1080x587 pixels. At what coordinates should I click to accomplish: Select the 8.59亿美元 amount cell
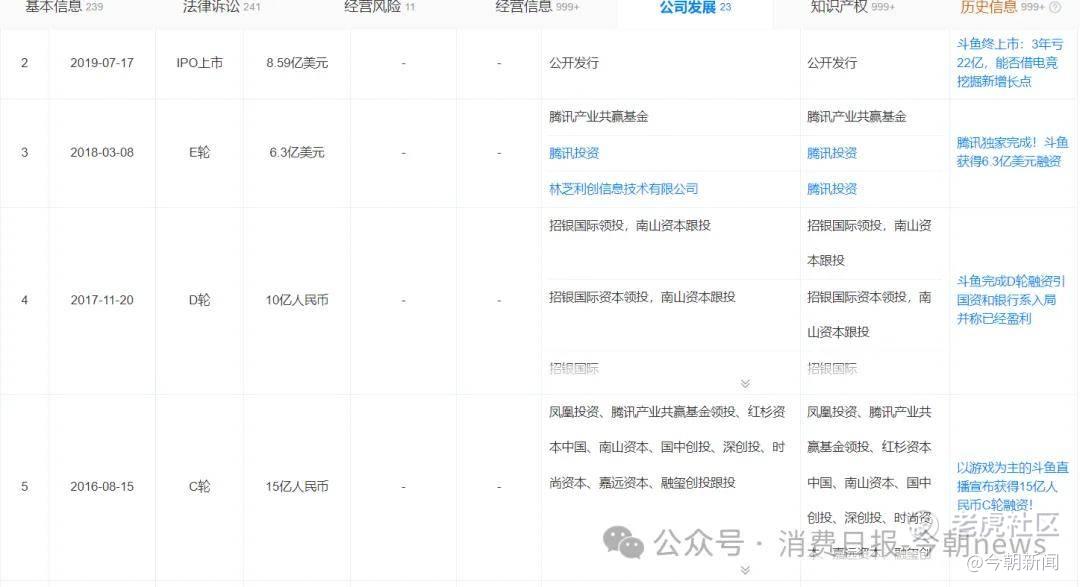coord(297,63)
